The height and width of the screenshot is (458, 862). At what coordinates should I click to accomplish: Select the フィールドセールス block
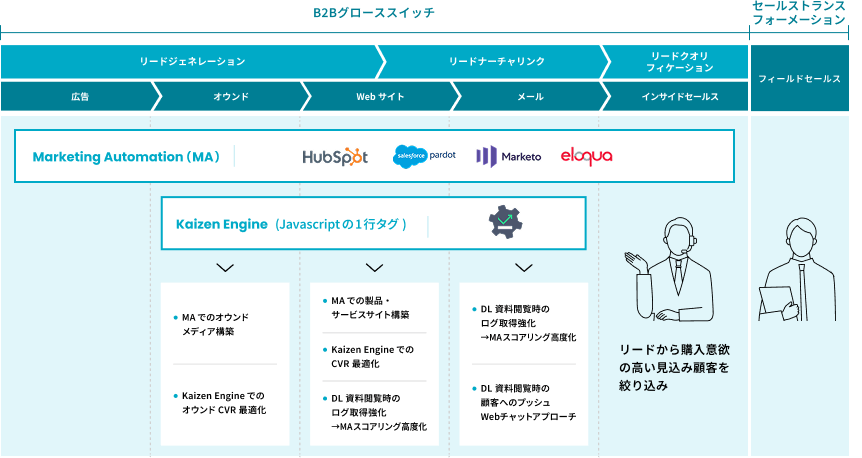pos(799,79)
